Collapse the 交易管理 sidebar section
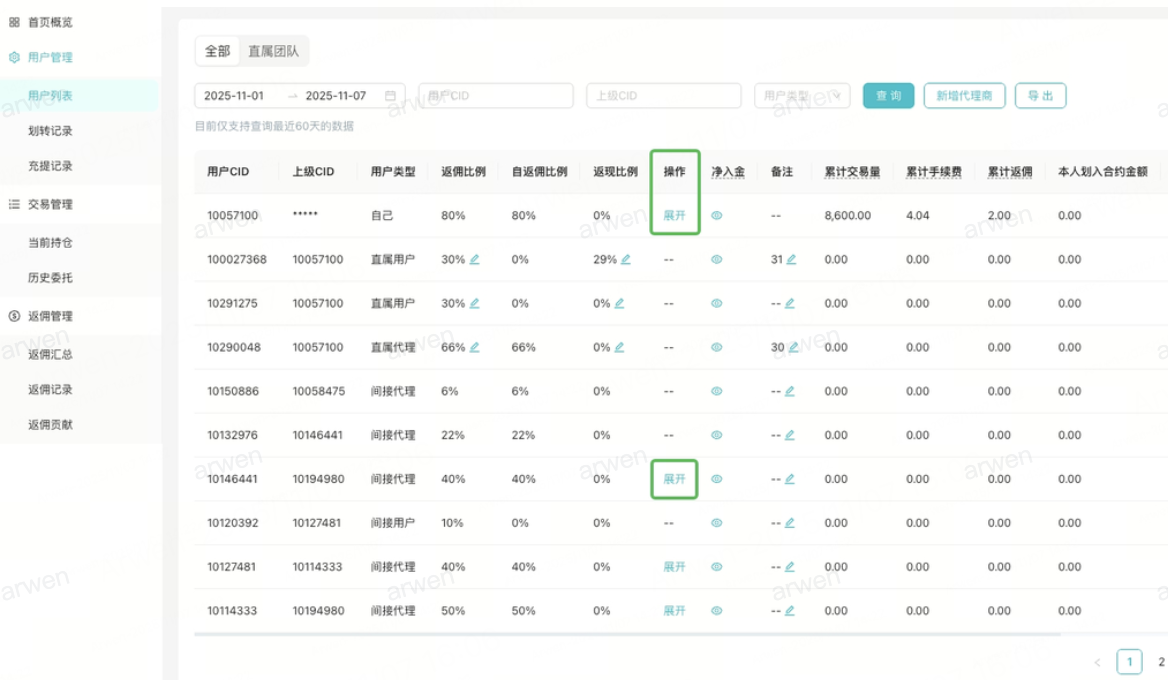1168x680 pixels. [x=50, y=205]
